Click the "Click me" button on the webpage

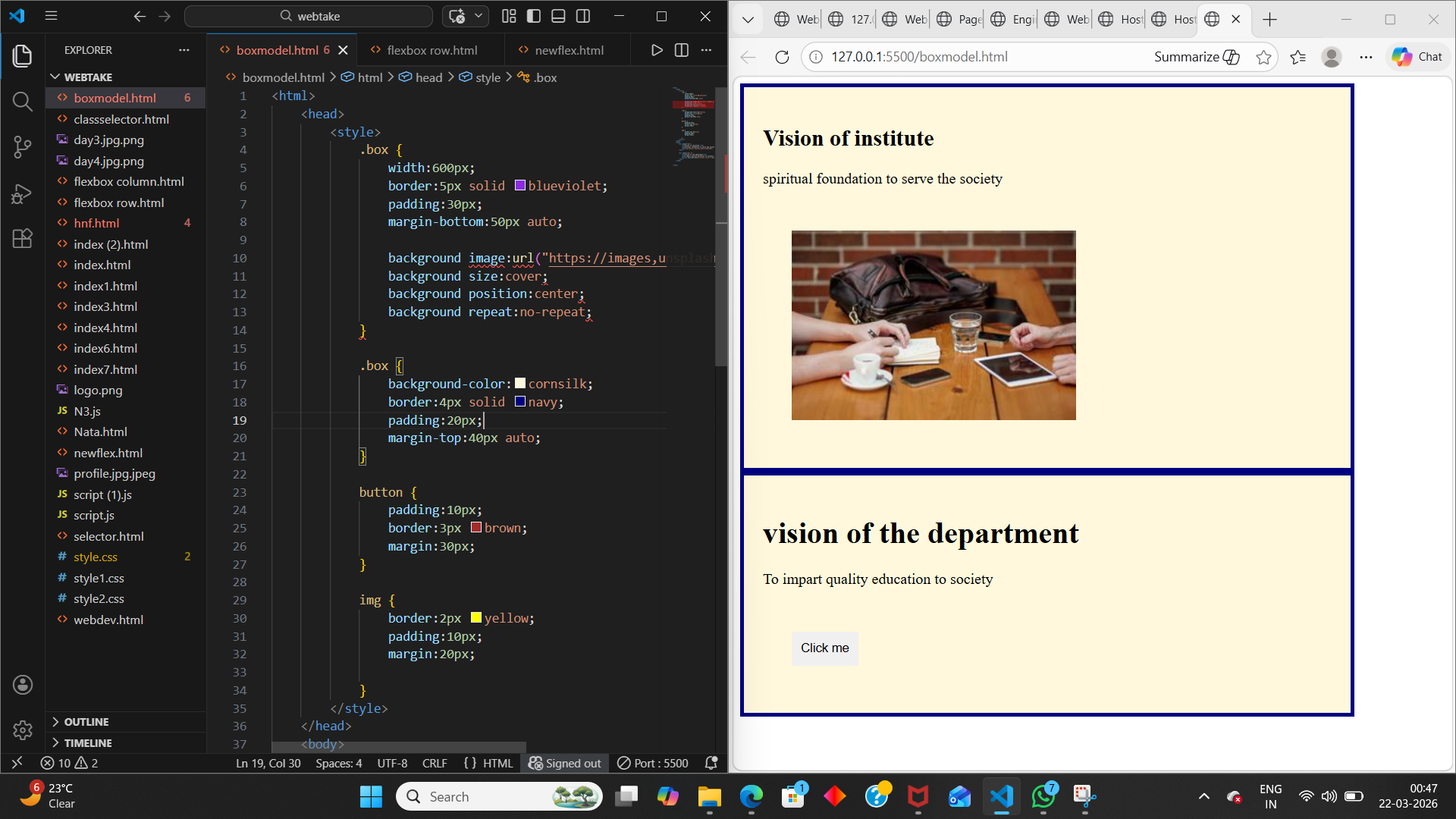[824, 648]
